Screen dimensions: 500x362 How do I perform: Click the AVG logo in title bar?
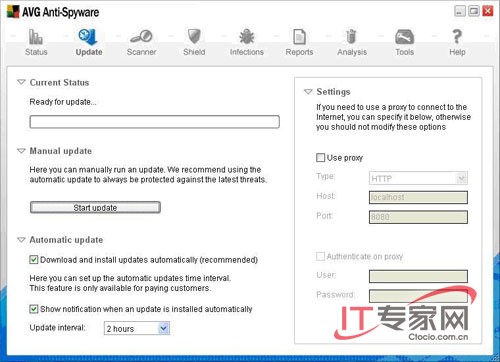(x=13, y=12)
